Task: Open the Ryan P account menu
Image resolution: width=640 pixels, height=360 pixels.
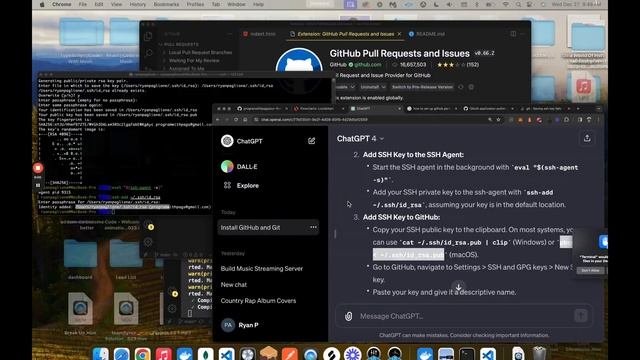Action: tap(241, 325)
